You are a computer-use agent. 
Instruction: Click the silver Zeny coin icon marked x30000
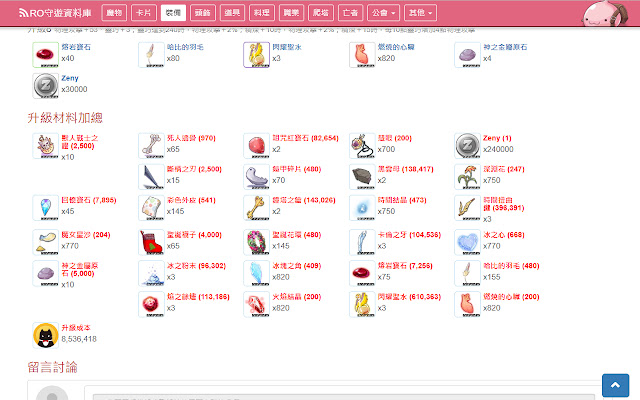(x=45, y=86)
